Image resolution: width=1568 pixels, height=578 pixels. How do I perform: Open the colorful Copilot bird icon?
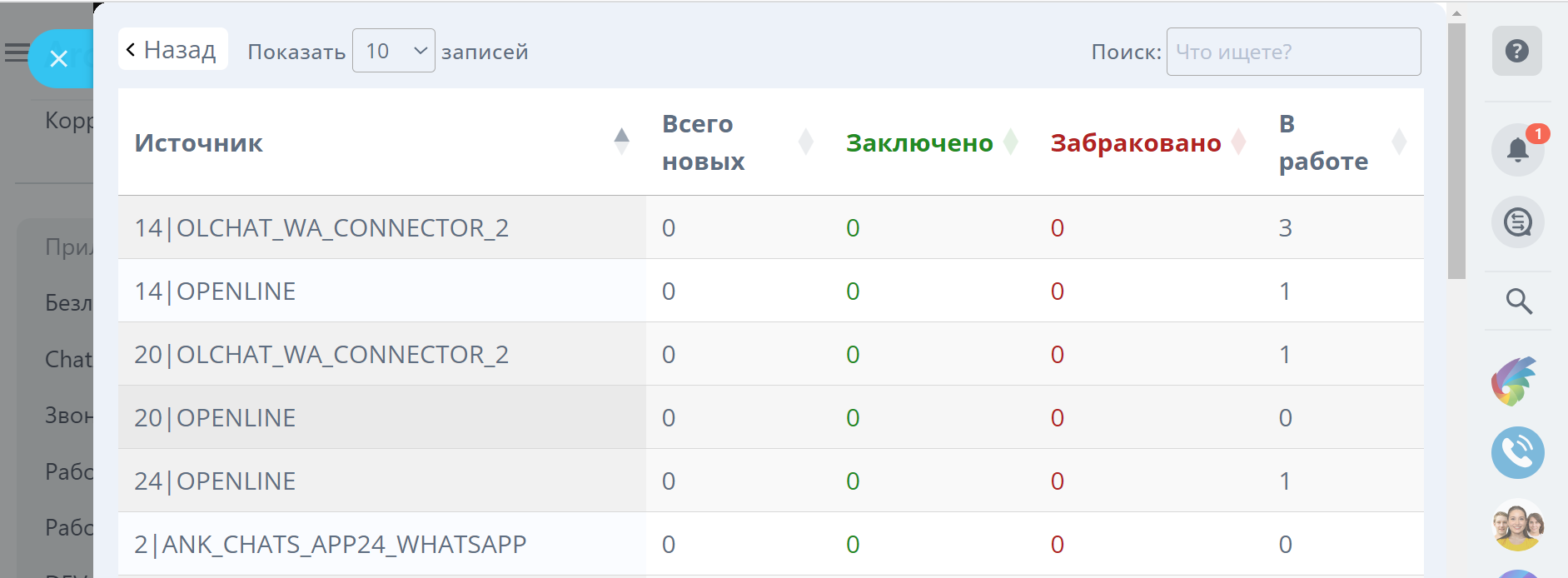1515,381
